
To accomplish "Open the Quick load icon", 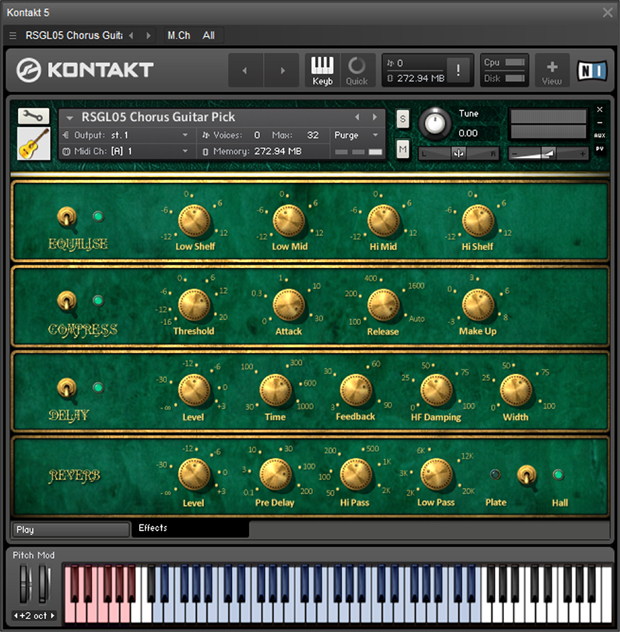I will point(357,71).
